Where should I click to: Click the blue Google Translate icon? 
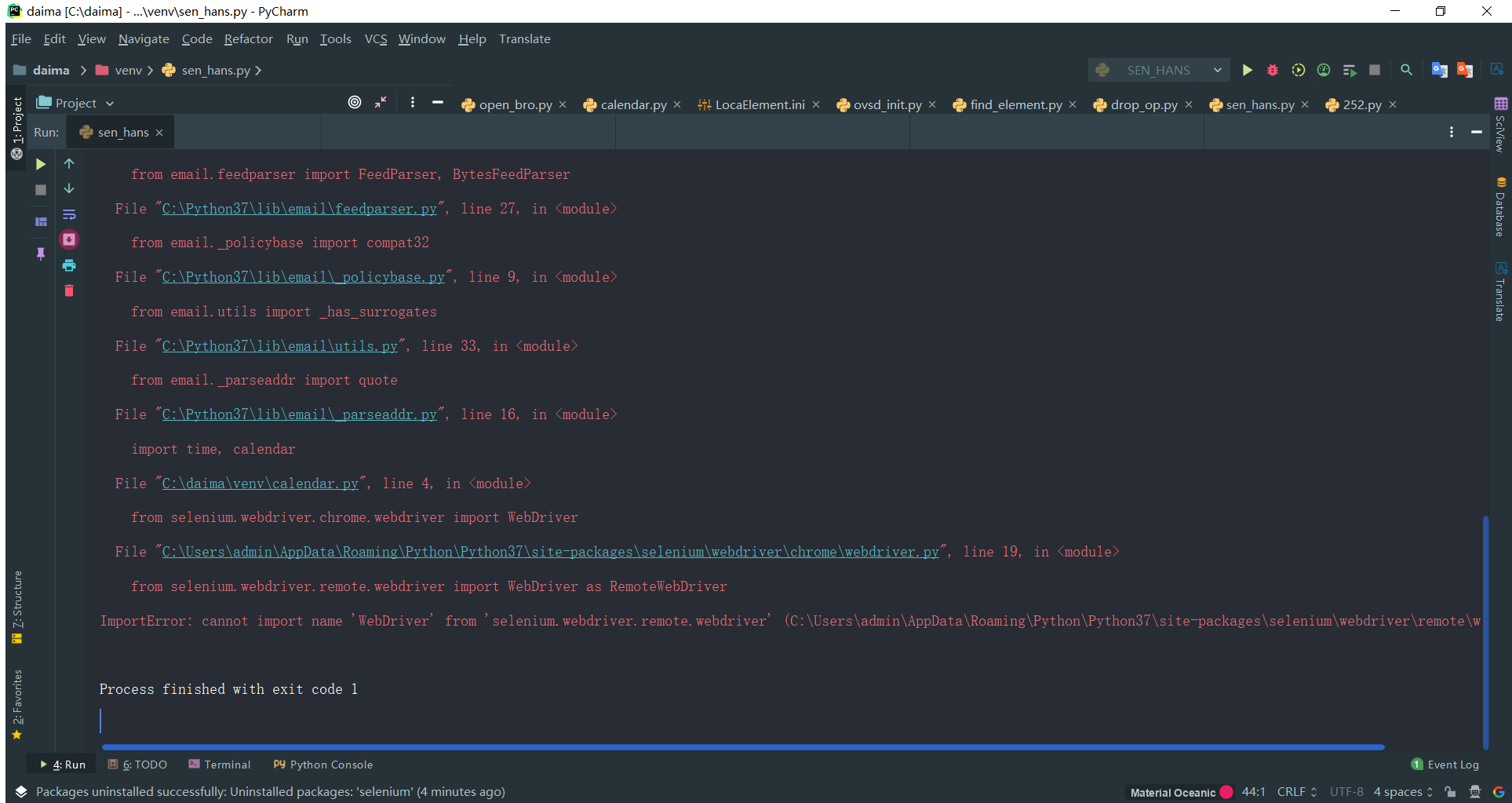click(1440, 70)
